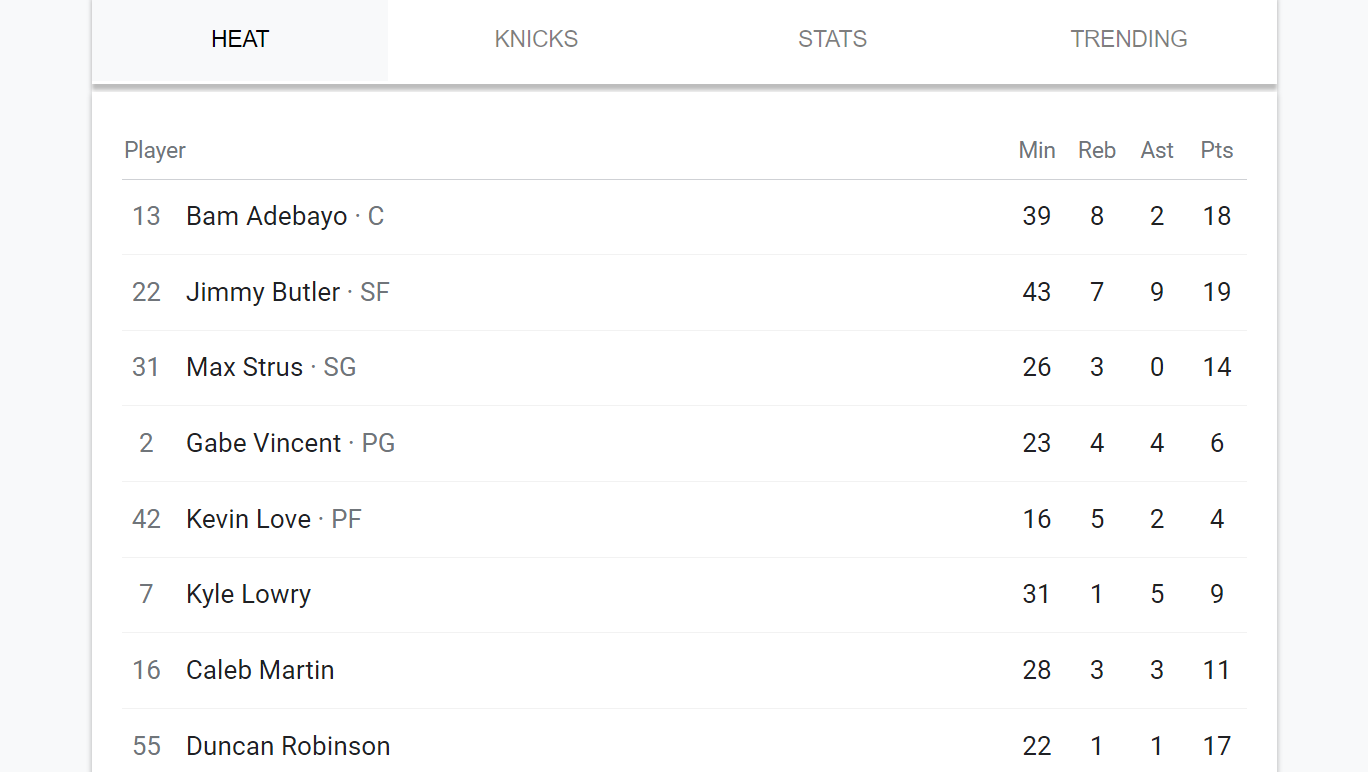
Task: Select Kyle Lowry in player list
Action: click(248, 595)
